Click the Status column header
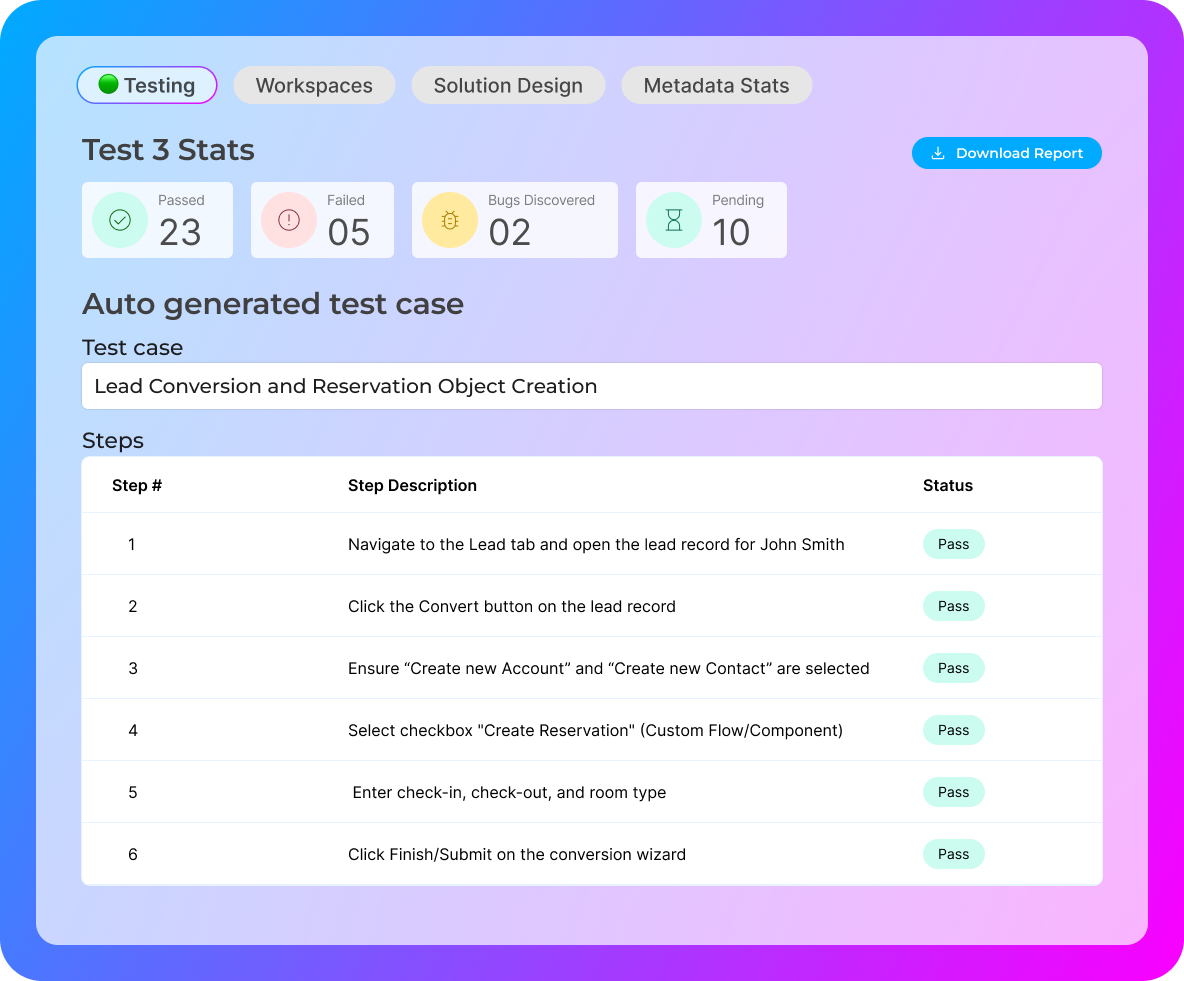This screenshot has height=981, width=1184. (948, 485)
